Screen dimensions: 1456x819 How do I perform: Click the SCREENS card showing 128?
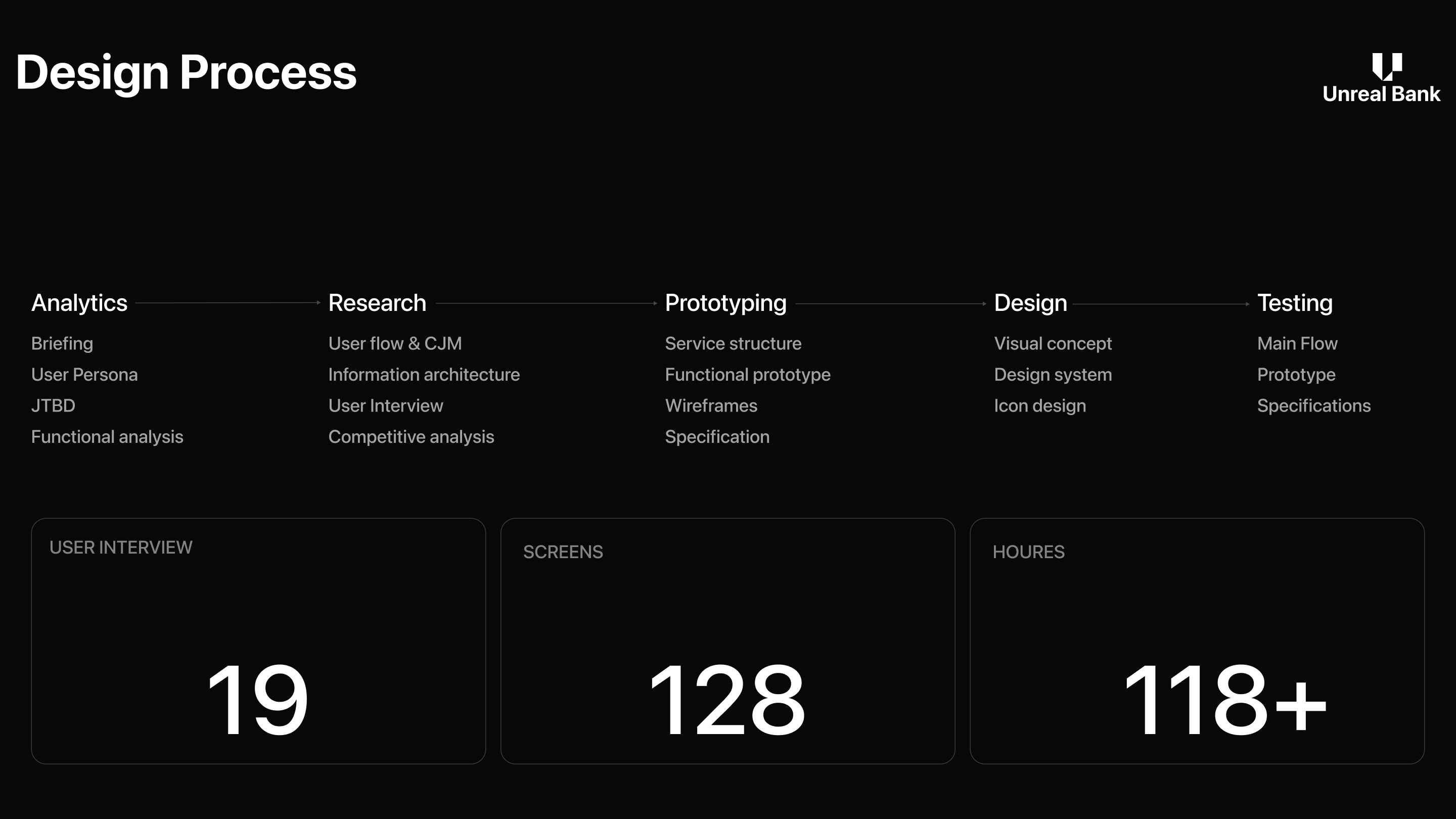pos(727,641)
